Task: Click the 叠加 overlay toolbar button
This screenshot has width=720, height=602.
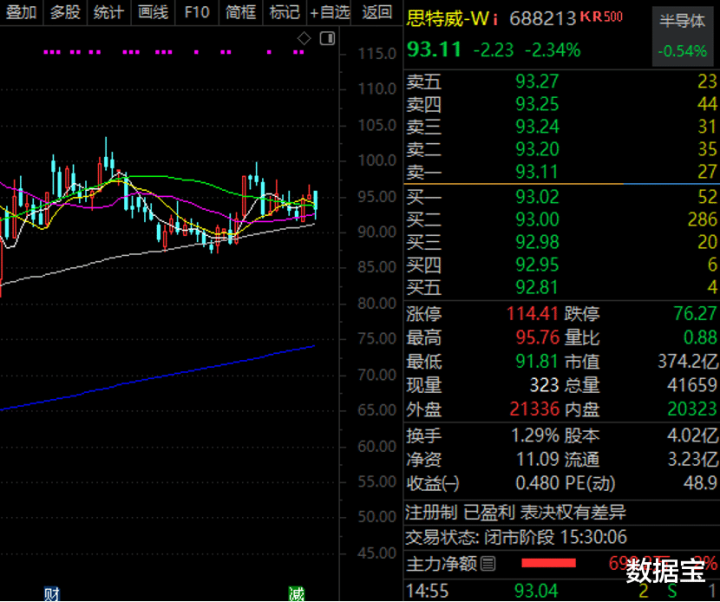Action: coord(21,12)
